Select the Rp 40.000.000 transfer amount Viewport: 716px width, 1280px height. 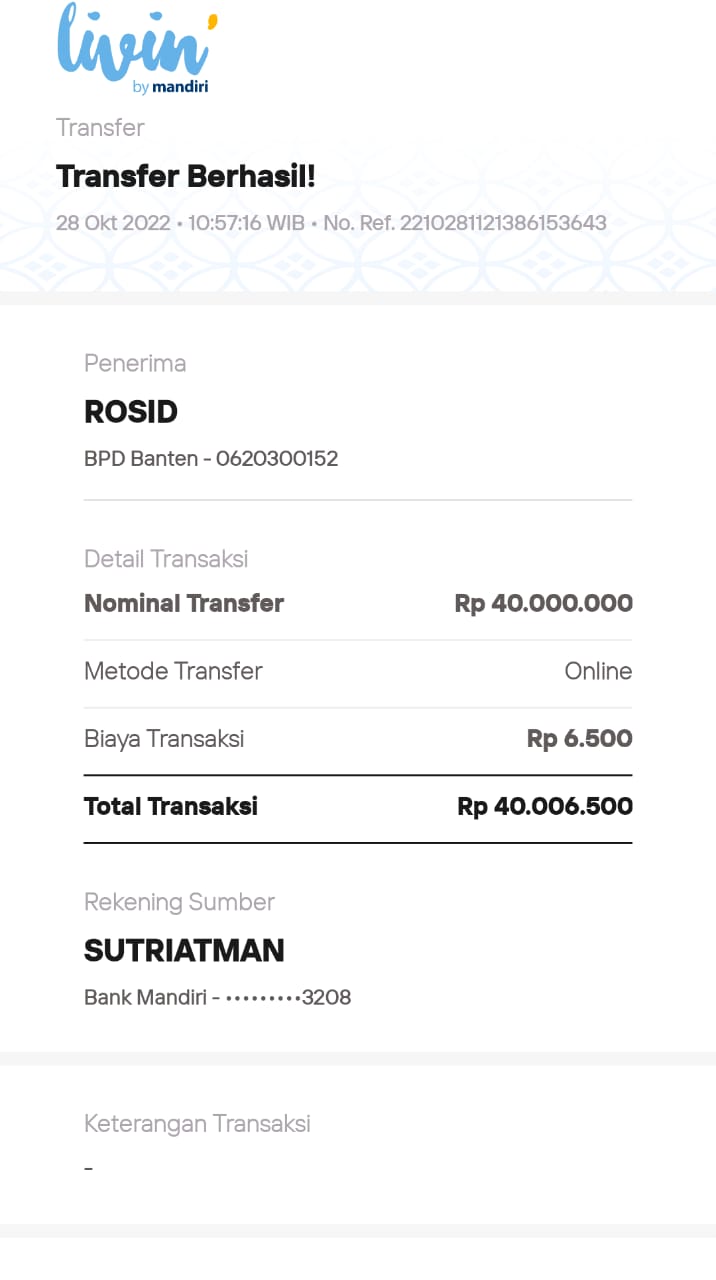543,603
